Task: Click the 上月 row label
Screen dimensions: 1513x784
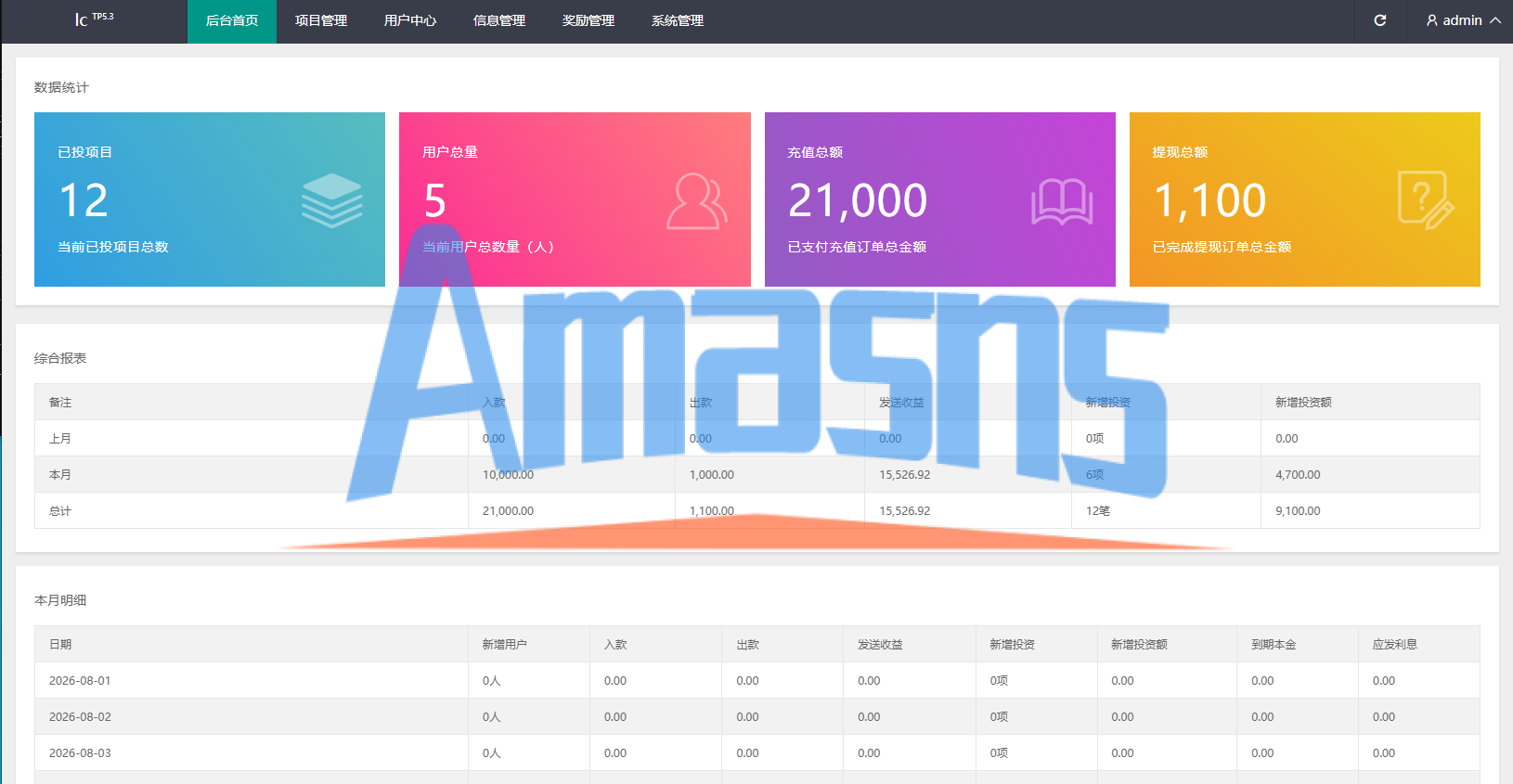Action: click(x=60, y=439)
